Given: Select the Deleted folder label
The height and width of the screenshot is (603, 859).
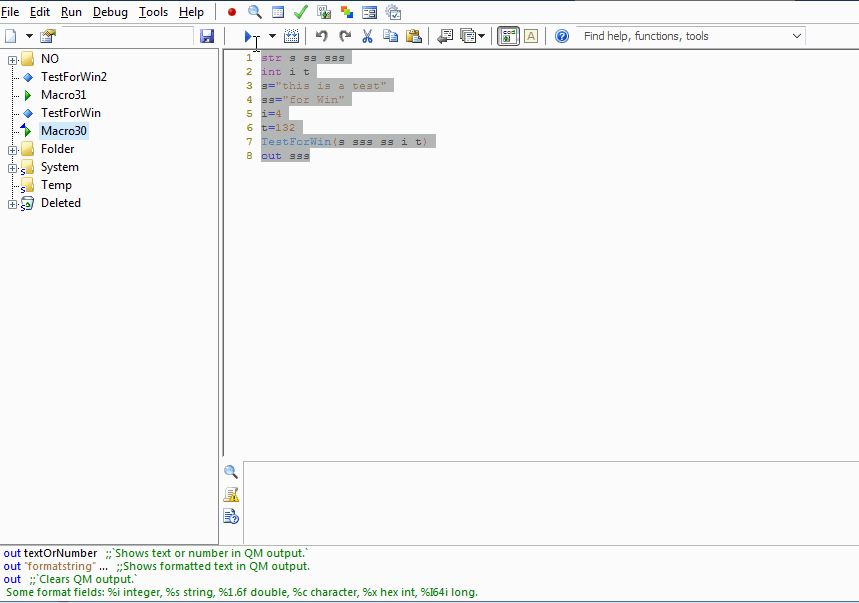Looking at the screenshot, I should 61,203.
